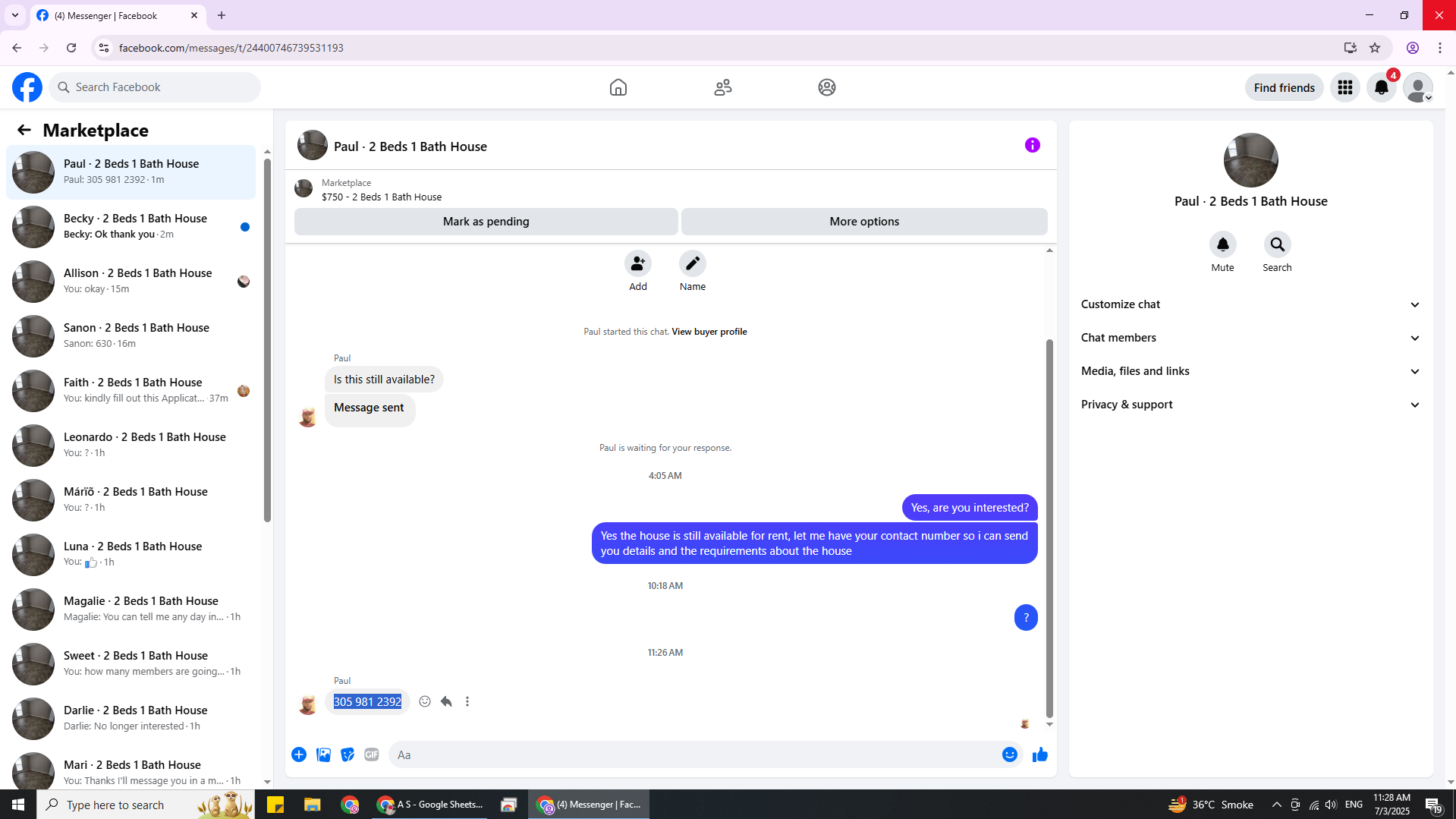Open Darlie's conversation
This screenshot has width=1456, height=819.
point(131,718)
